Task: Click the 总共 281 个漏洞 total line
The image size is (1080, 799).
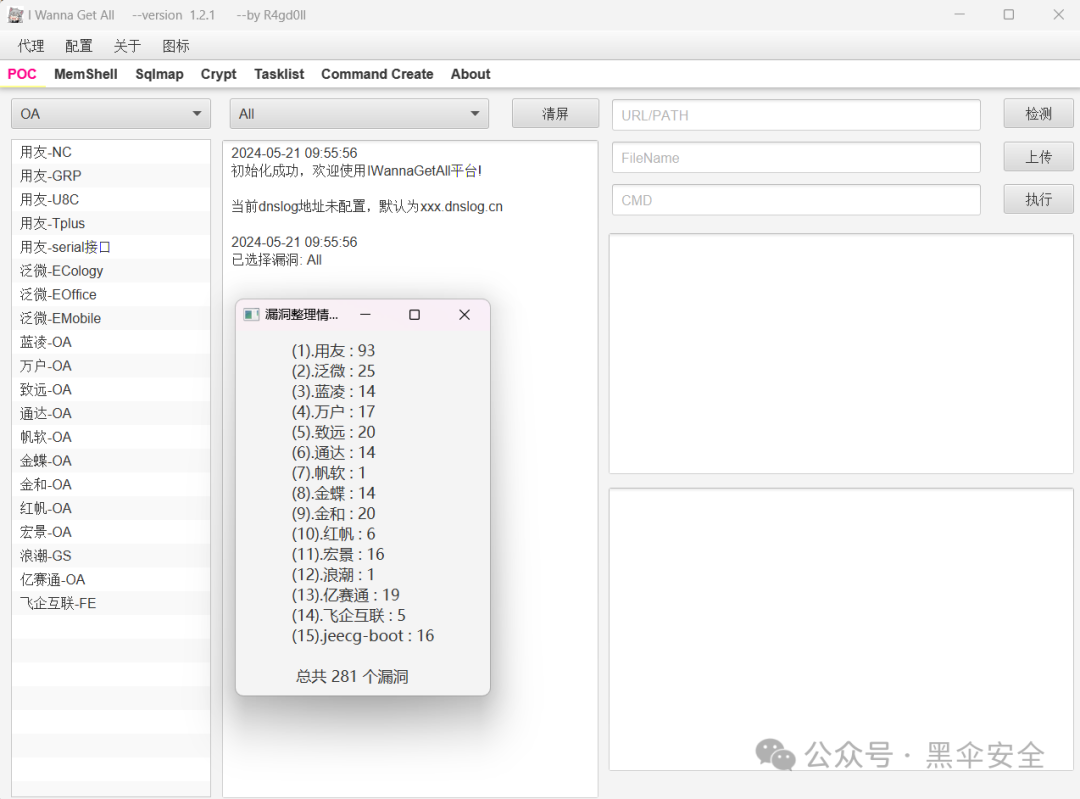Action: (352, 676)
